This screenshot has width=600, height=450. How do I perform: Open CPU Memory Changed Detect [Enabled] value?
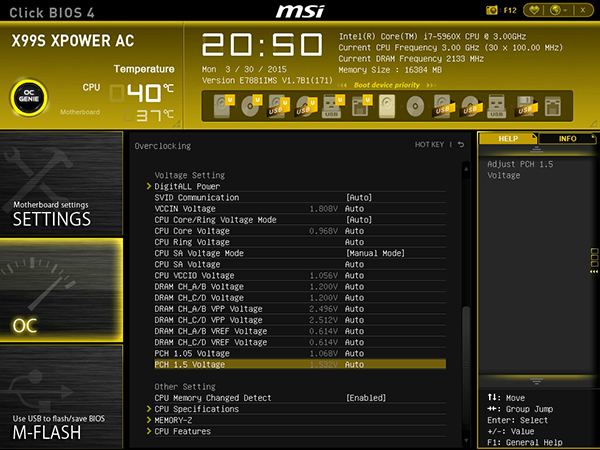tap(366, 398)
